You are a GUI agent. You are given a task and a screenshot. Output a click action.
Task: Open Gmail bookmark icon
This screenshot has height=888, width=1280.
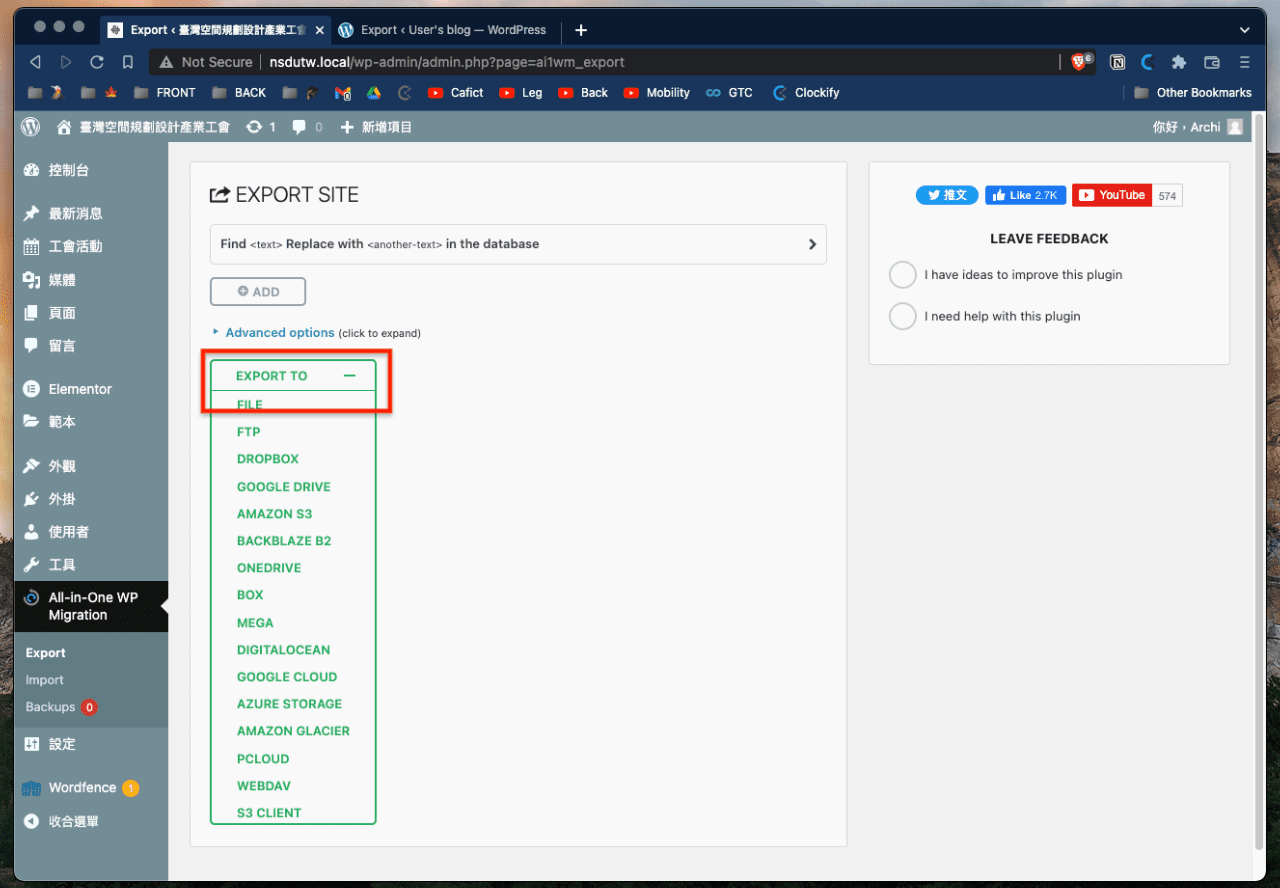[x=343, y=93]
